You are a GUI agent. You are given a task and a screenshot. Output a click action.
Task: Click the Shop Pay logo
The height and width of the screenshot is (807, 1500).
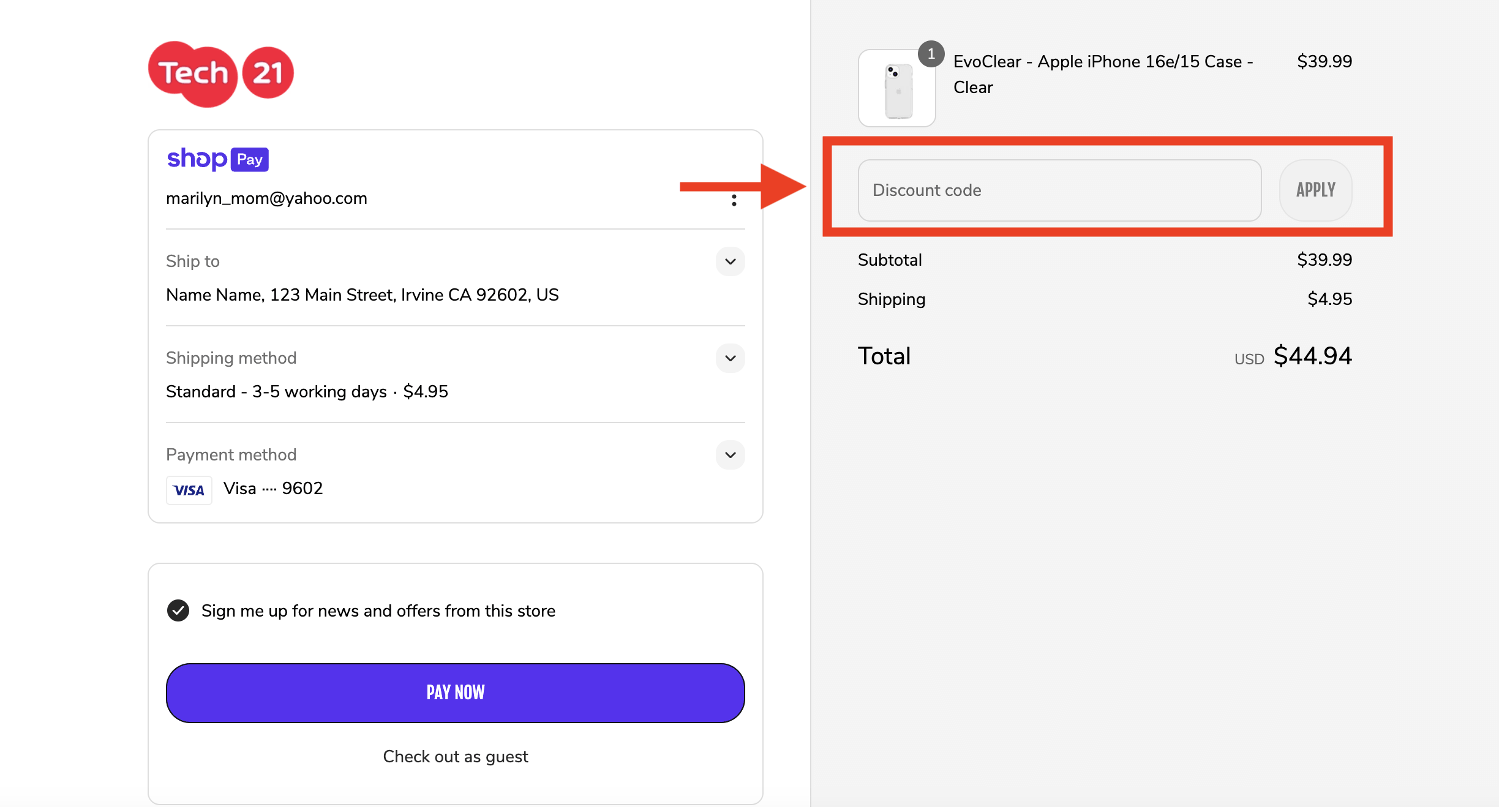tap(217, 159)
